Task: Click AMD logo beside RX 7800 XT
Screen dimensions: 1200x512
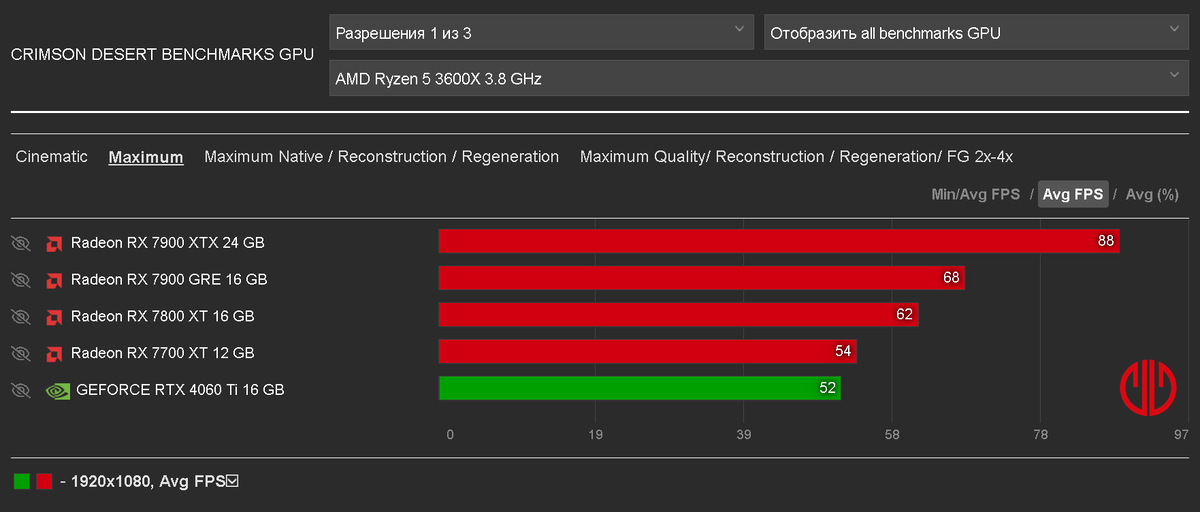Action: click(x=54, y=316)
